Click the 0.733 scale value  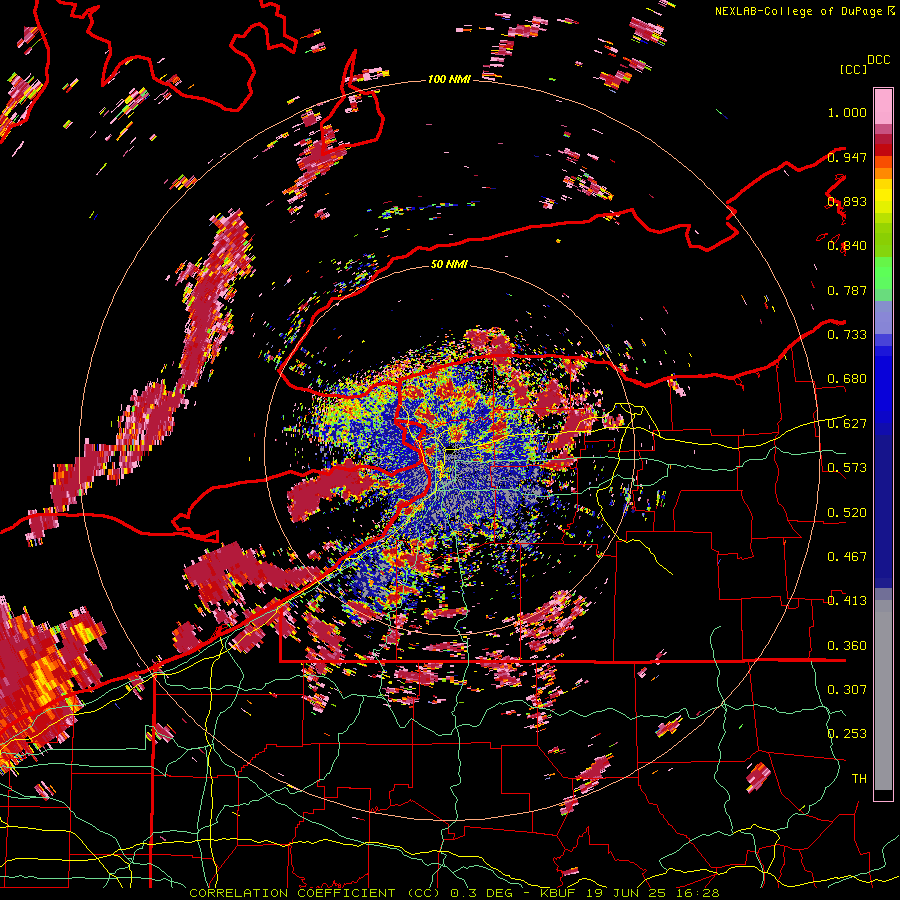(x=847, y=335)
